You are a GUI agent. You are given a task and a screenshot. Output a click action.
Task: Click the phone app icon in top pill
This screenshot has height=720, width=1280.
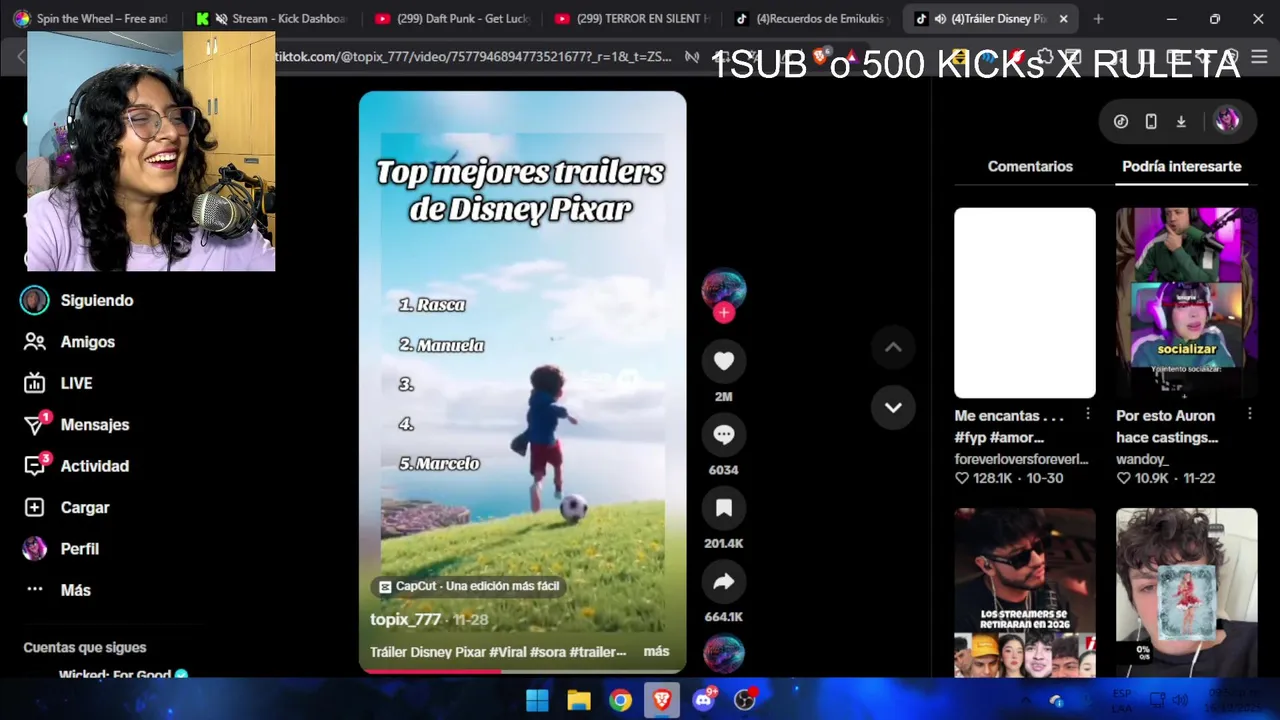(x=1151, y=121)
